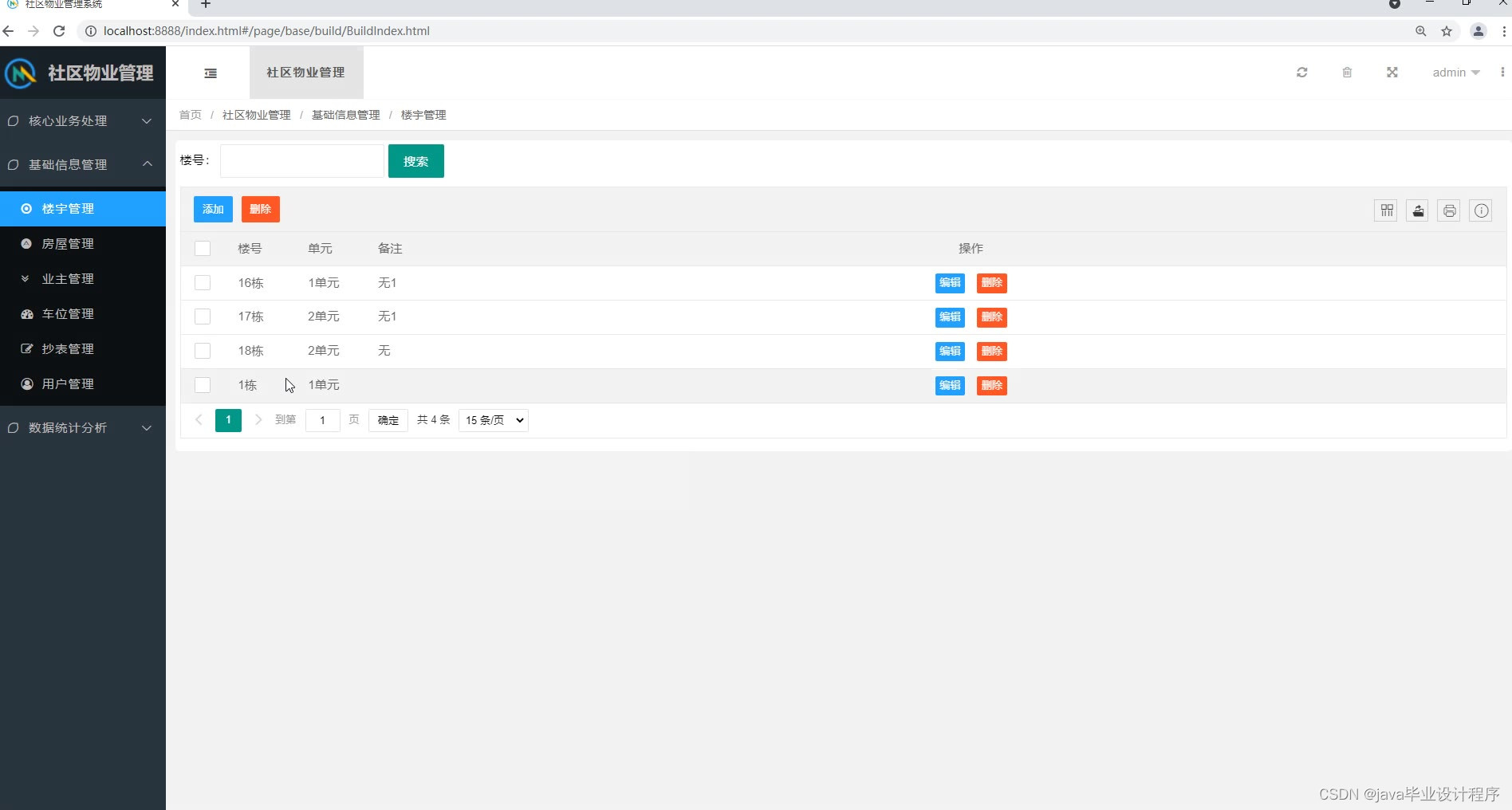This screenshot has height=810, width=1512.
Task: Check the checkbox for row 16栋
Action: click(203, 283)
